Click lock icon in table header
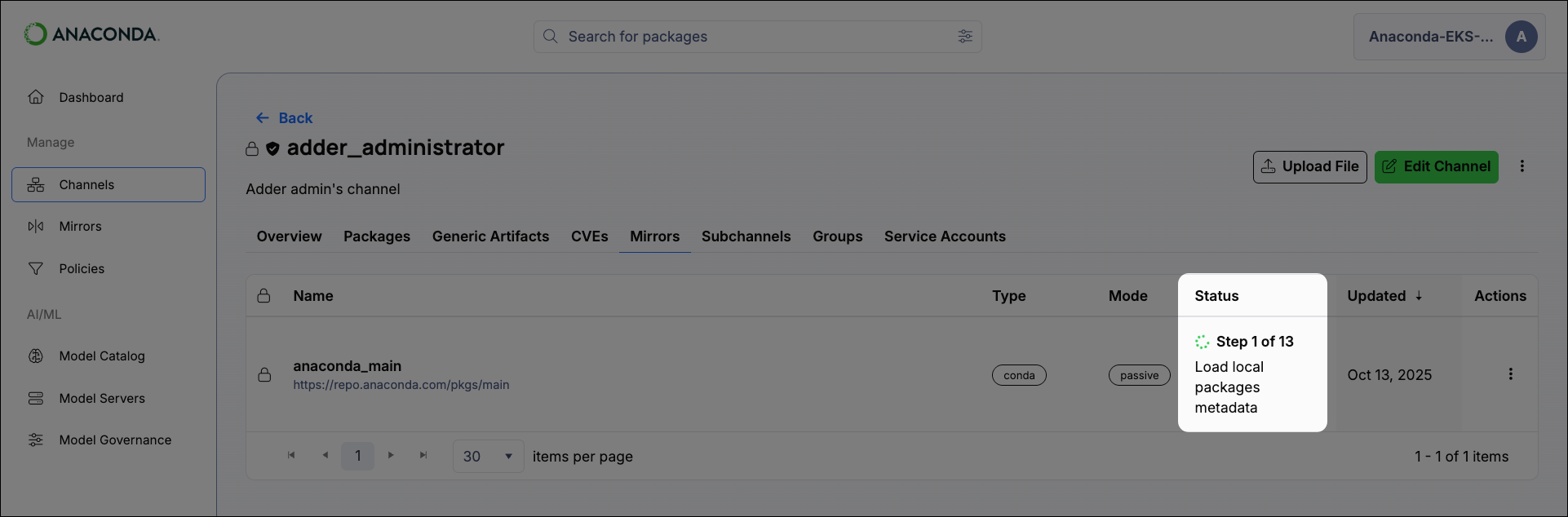This screenshot has width=1568, height=517. click(264, 295)
